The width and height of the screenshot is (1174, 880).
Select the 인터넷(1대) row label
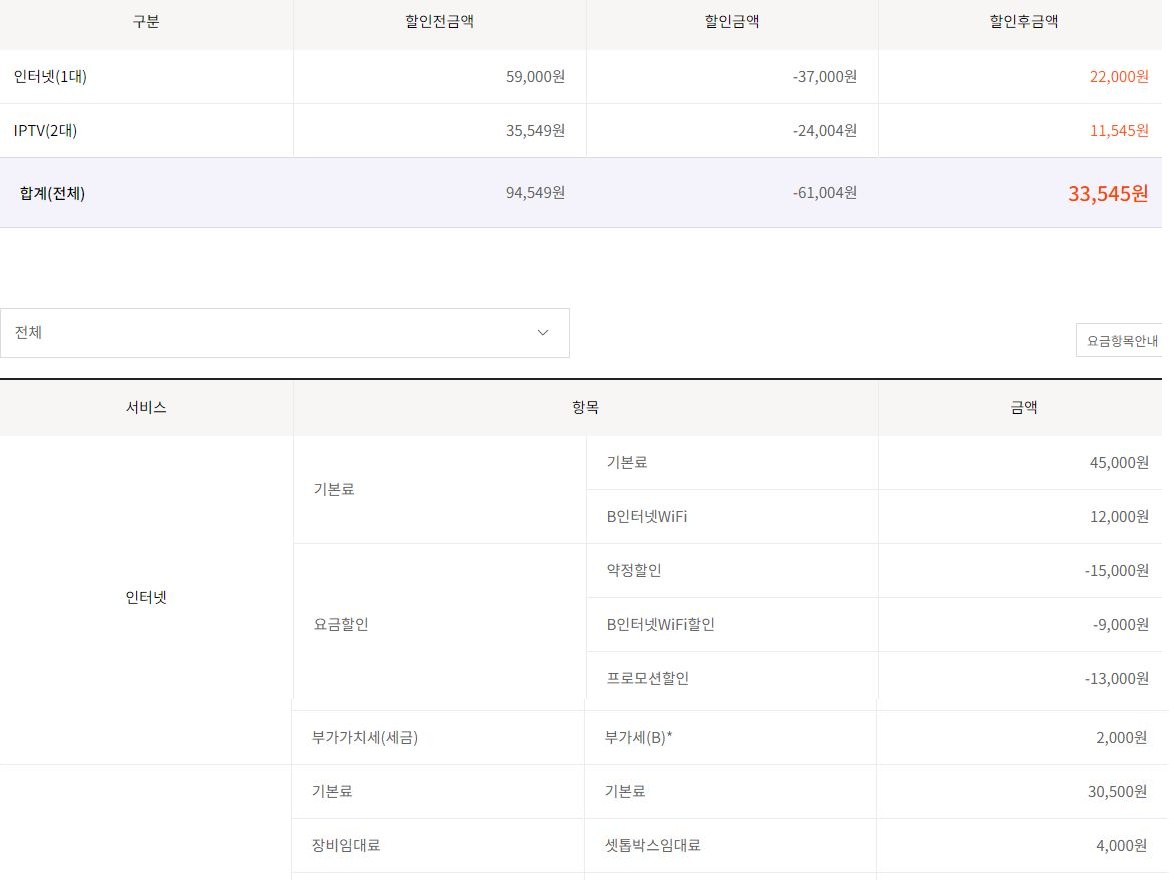click(x=51, y=76)
